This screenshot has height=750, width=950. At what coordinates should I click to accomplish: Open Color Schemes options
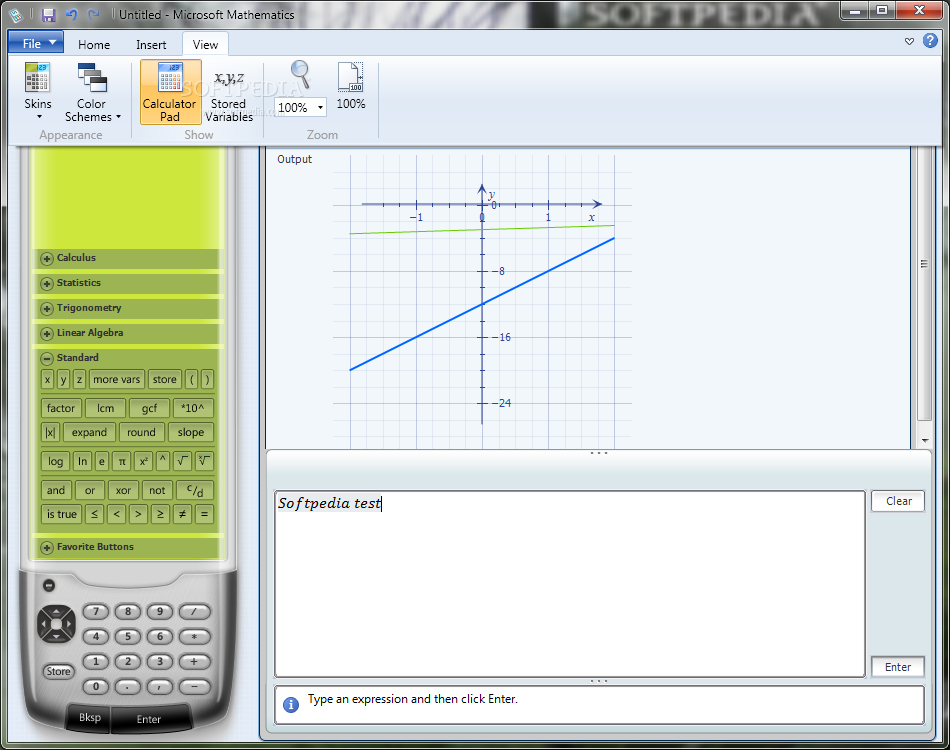92,91
